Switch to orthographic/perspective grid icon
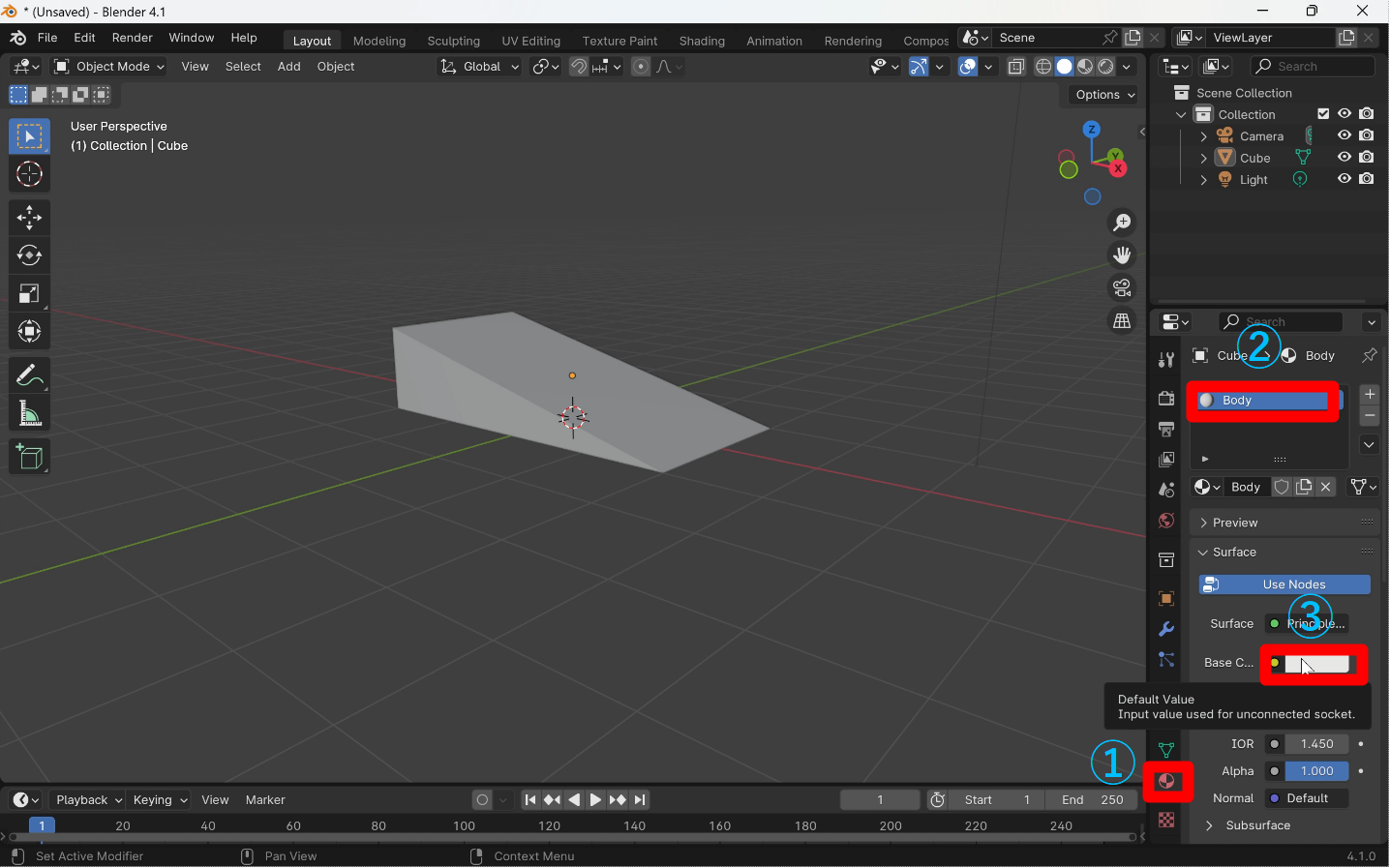 [x=1122, y=321]
